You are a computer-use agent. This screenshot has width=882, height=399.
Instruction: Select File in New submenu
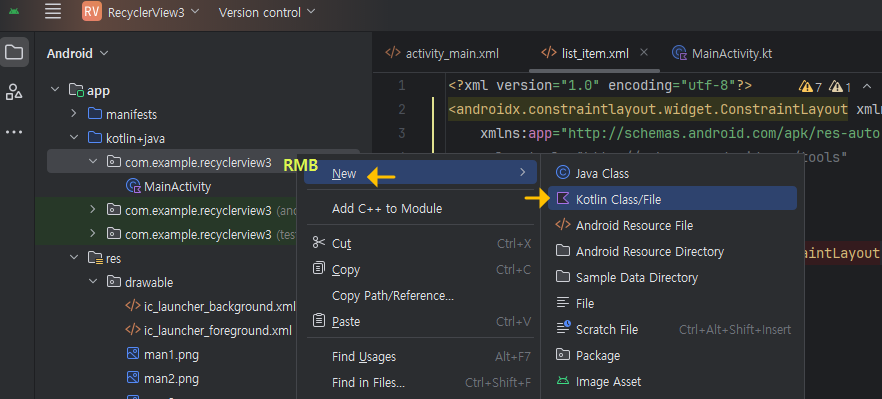672,303
